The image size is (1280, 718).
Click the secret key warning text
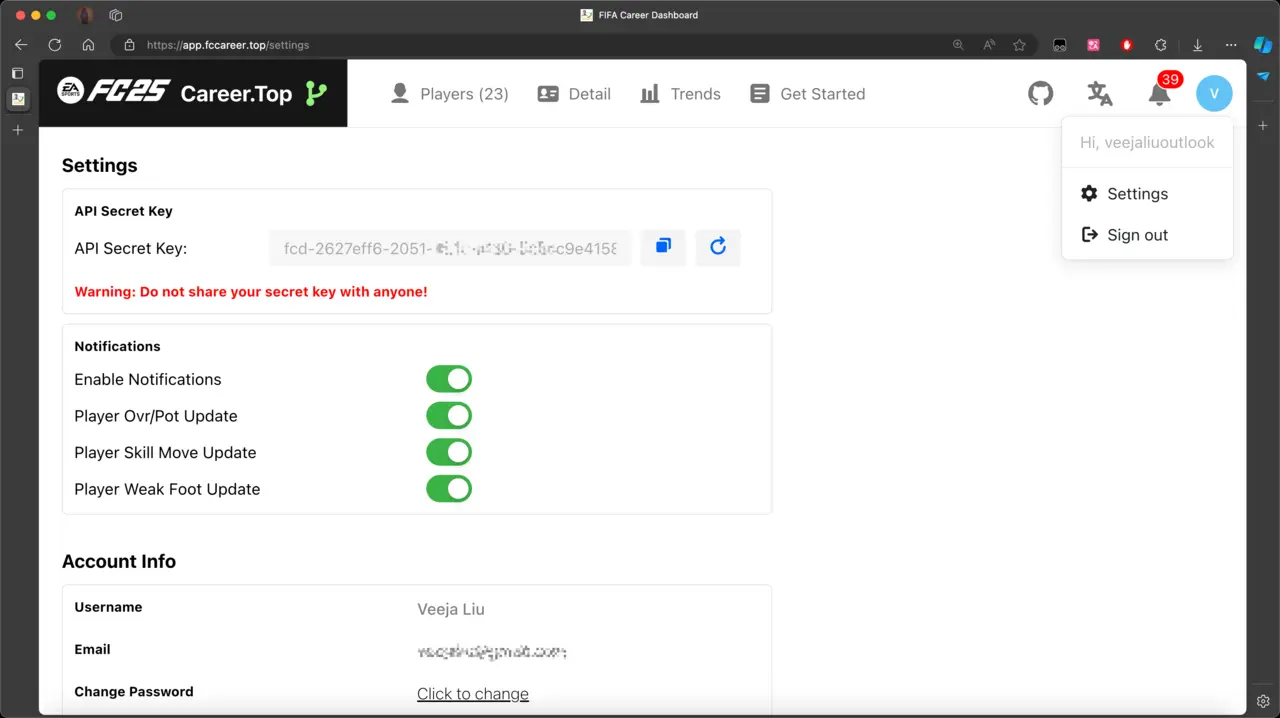click(x=251, y=292)
